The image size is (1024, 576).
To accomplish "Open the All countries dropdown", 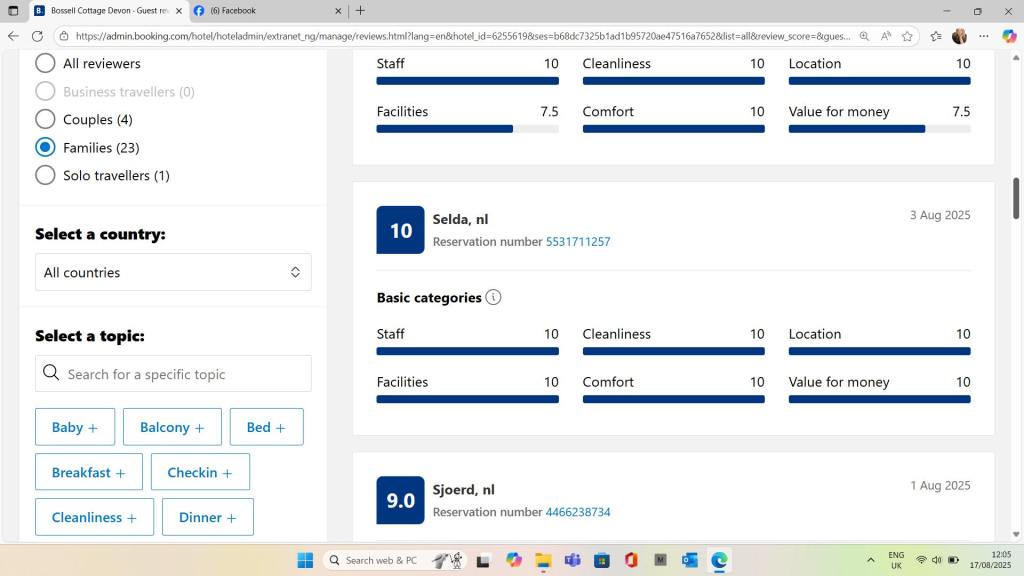I will (x=173, y=272).
